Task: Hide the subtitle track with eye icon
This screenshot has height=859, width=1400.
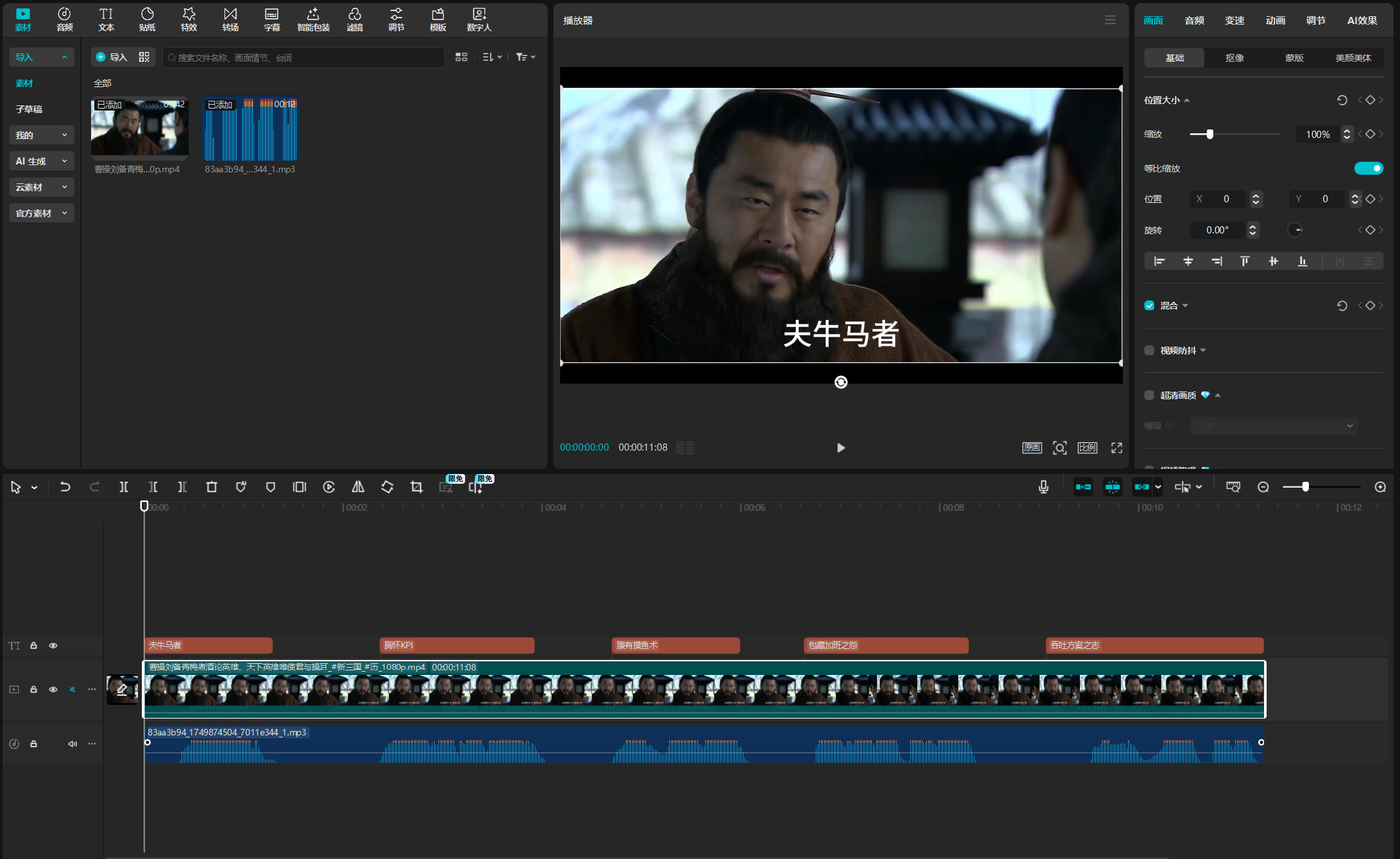Action: point(53,646)
